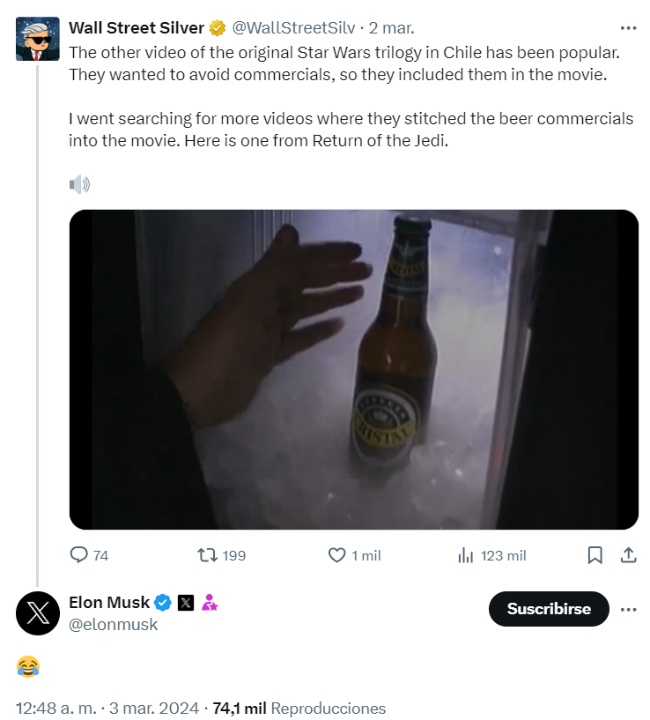Viewport: 650px width, 720px height.
Task: Open Elon Musk's X avatar
Action: pos(38,612)
